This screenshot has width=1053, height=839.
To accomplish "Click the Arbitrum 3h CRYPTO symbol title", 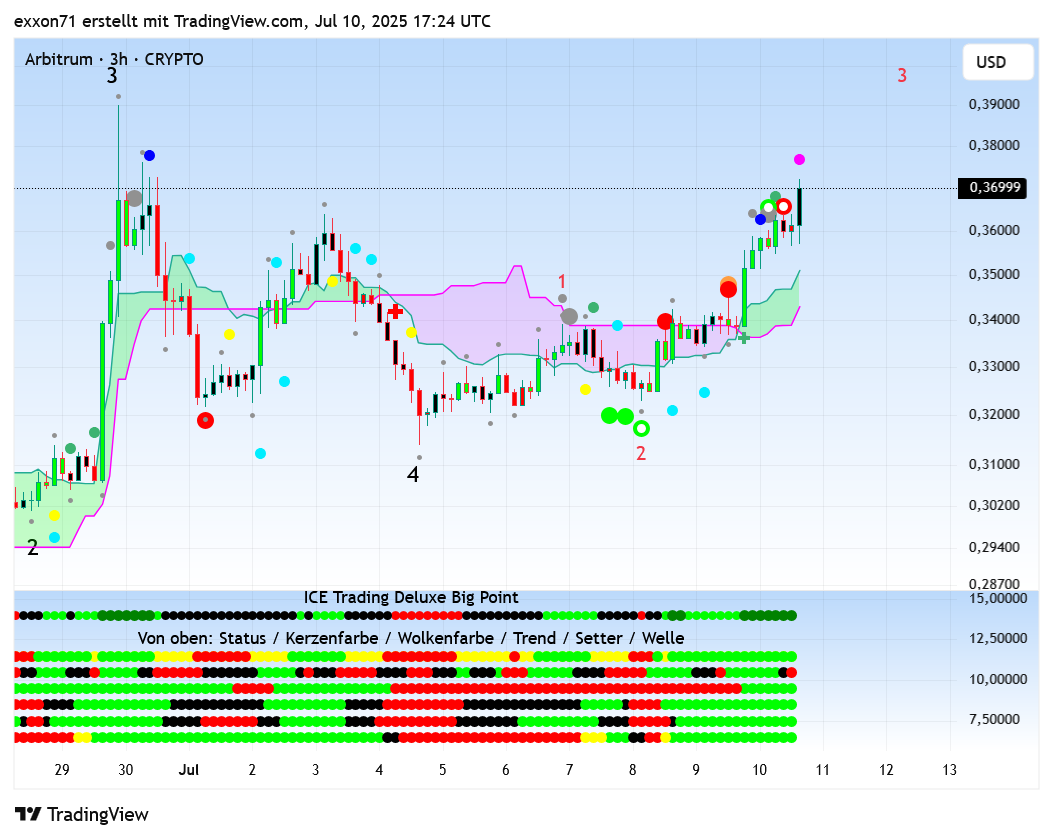I will 114,59.
